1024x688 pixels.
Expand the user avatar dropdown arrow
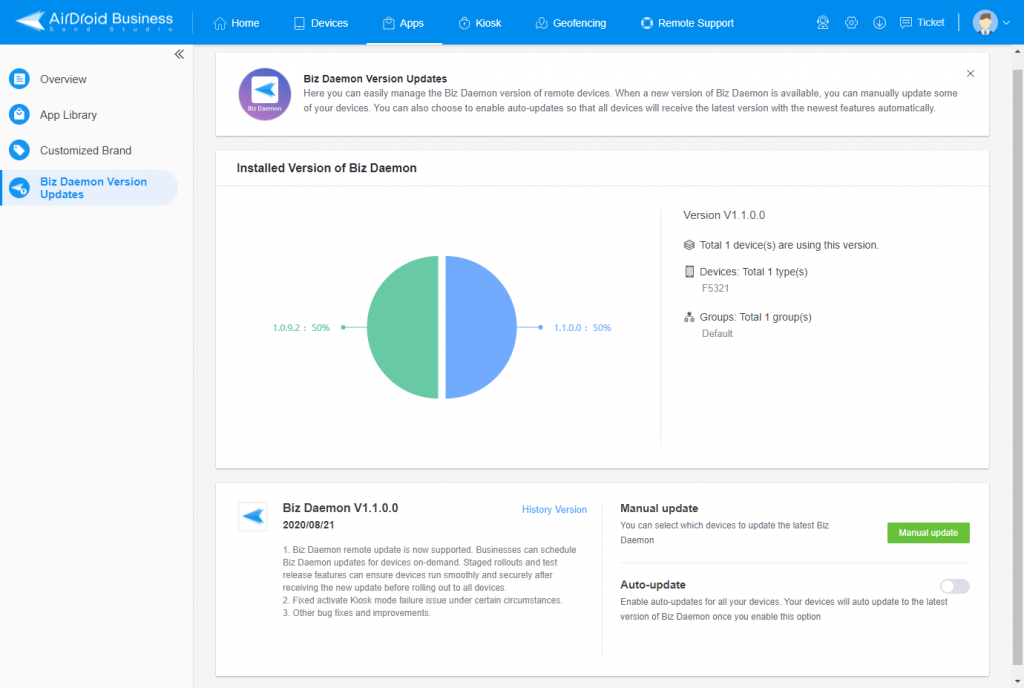click(1006, 23)
